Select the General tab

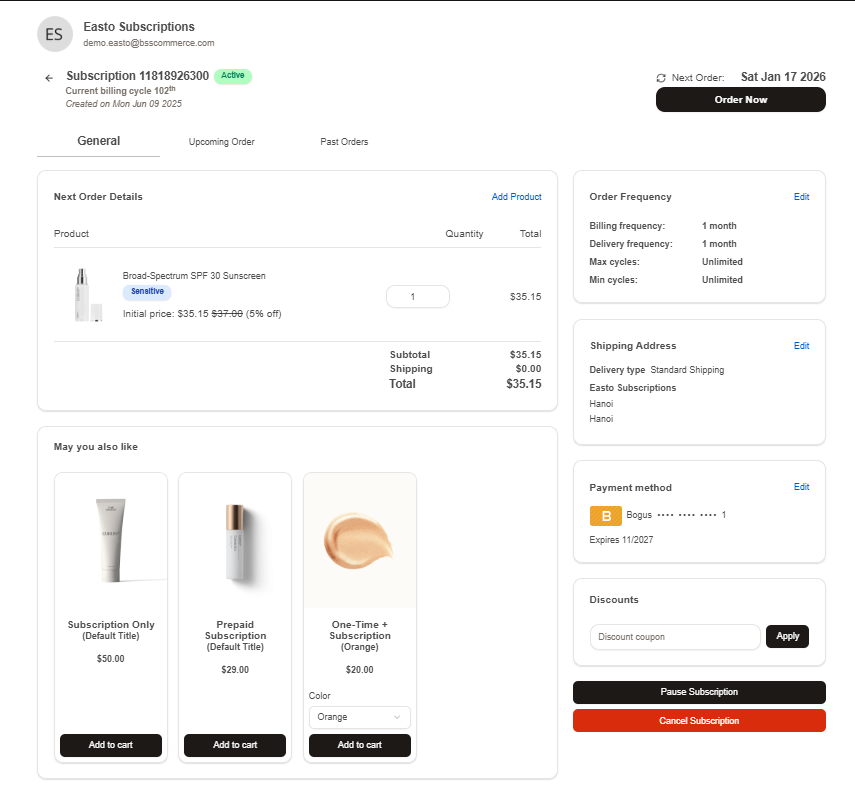[x=98, y=141]
